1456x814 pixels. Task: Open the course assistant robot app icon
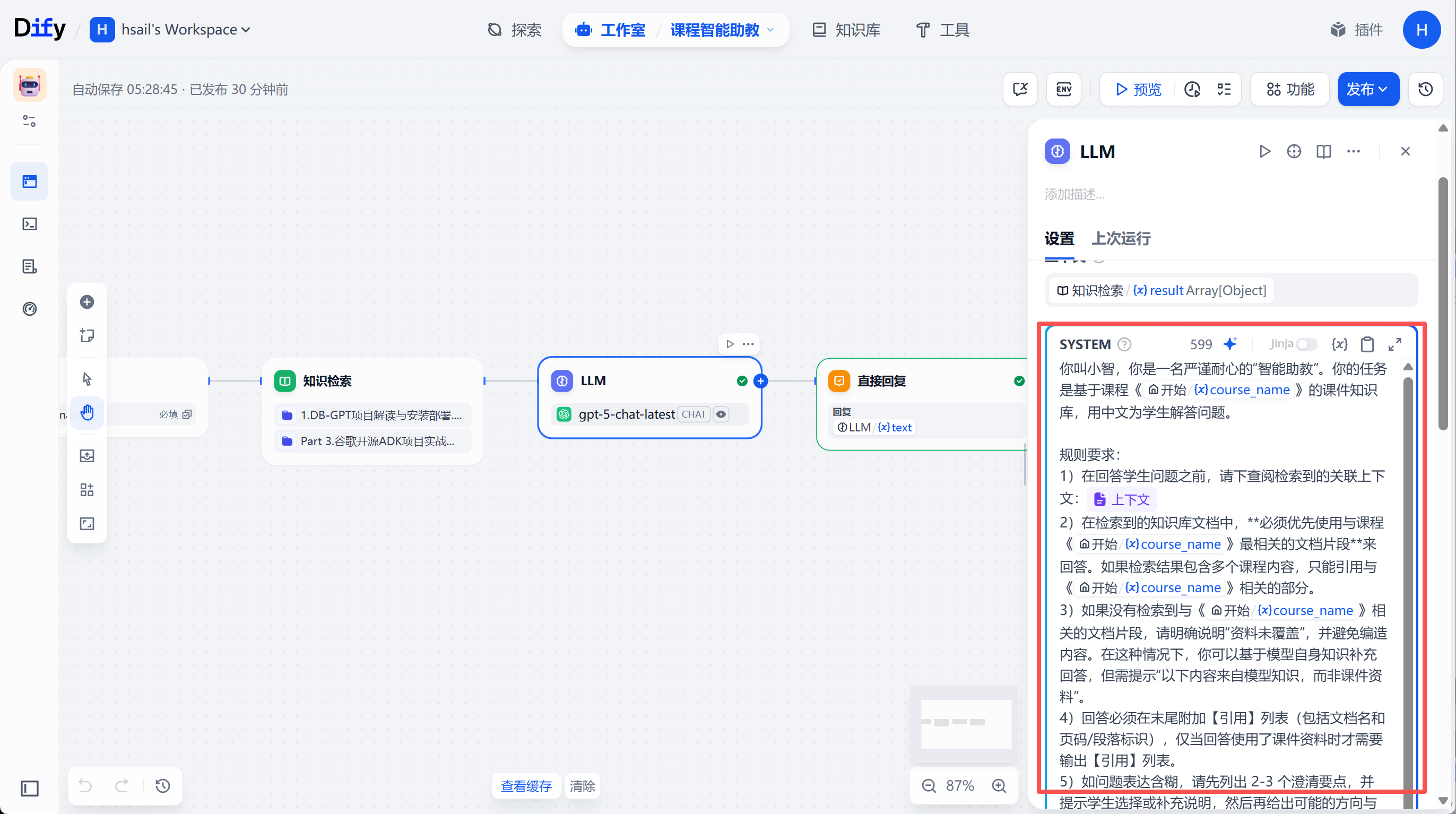[29, 85]
